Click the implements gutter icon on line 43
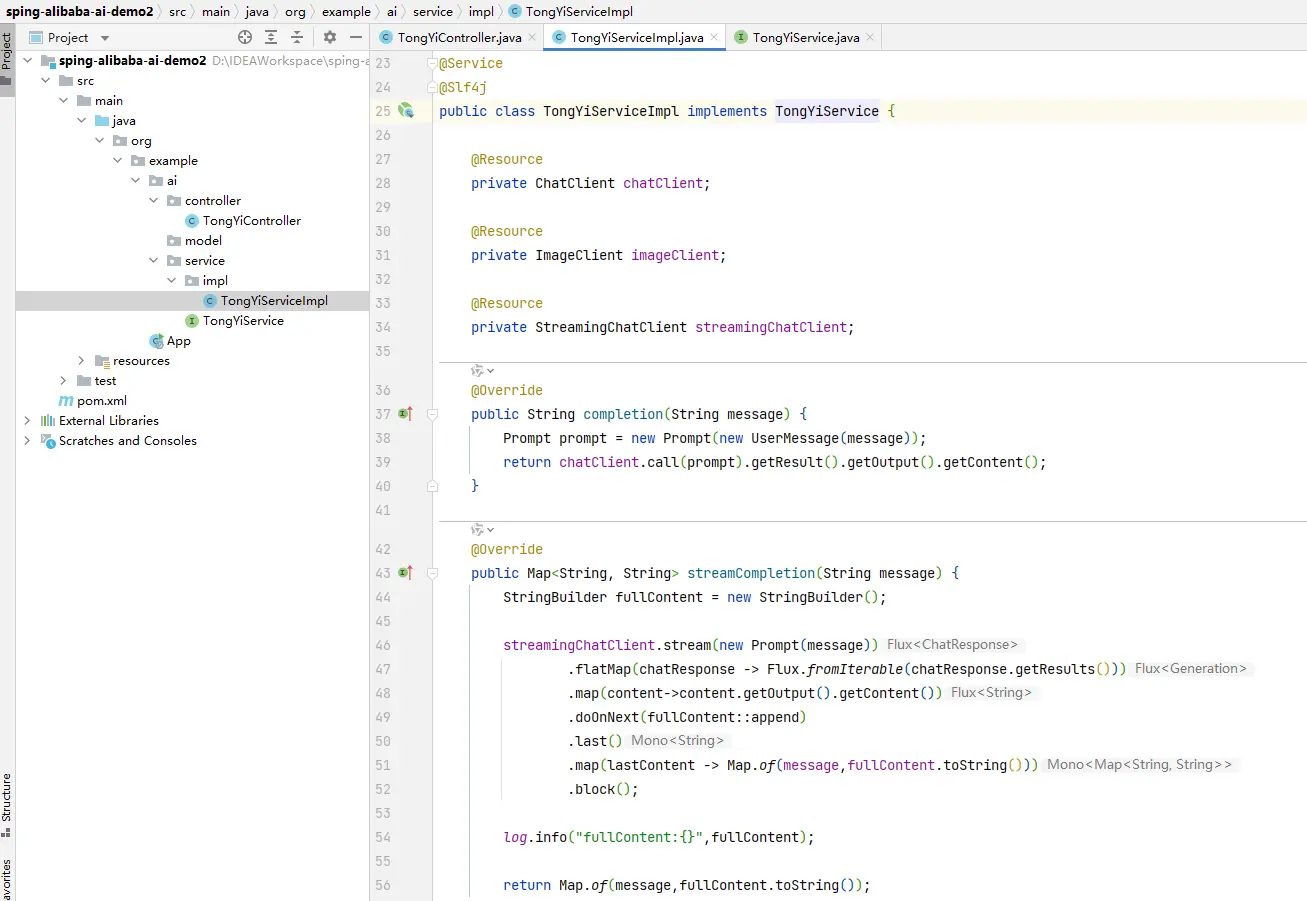The width and height of the screenshot is (1307, 901). (405, 573)
